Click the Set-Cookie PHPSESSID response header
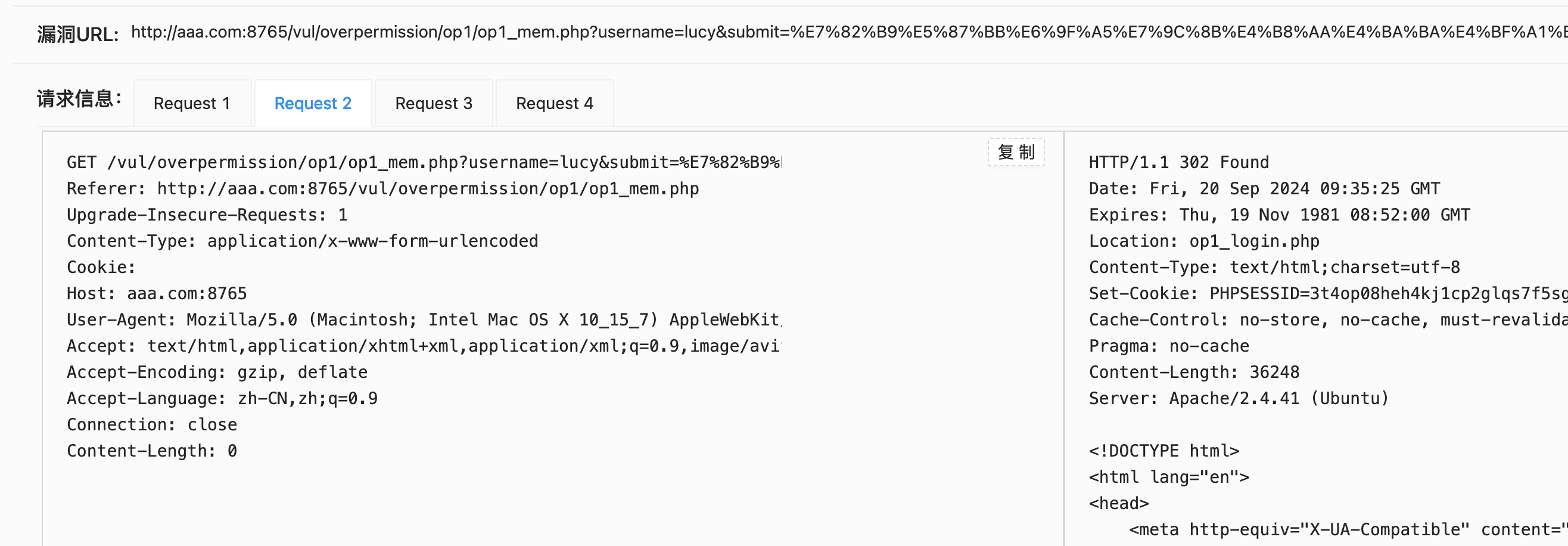The image size is (1568, 546). coord(1327,293)
